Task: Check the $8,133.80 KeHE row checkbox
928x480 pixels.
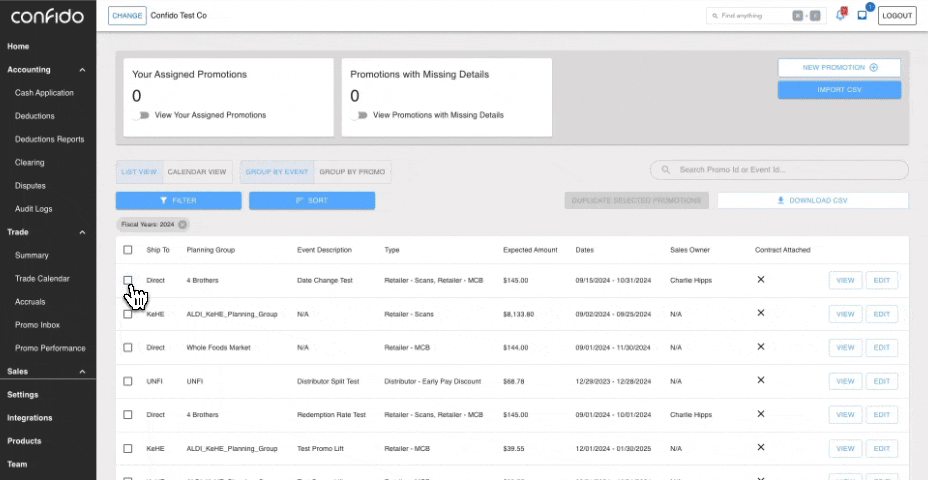Action: [128, 314]
